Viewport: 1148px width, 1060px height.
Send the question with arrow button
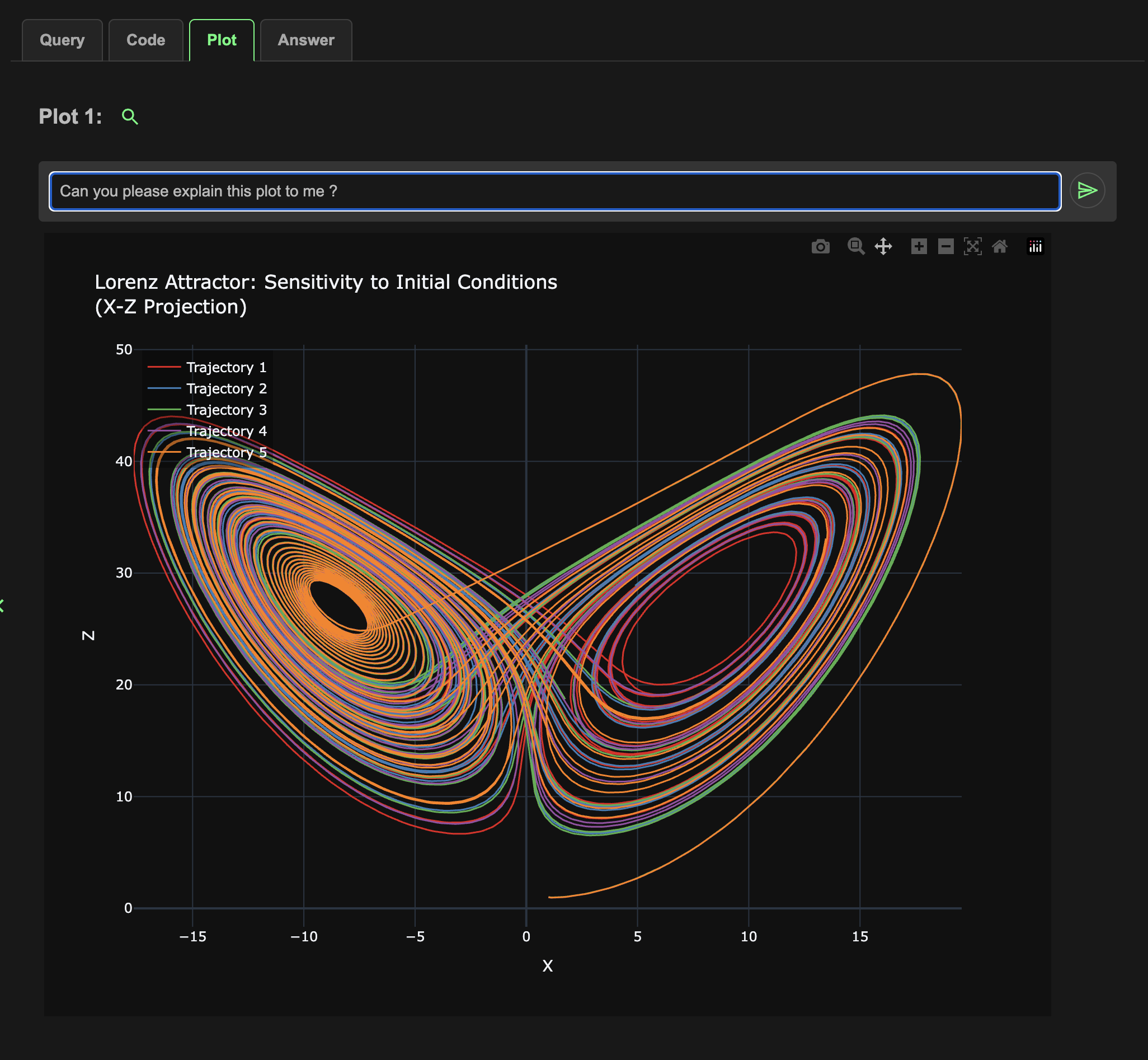[x=1086, y=190]
